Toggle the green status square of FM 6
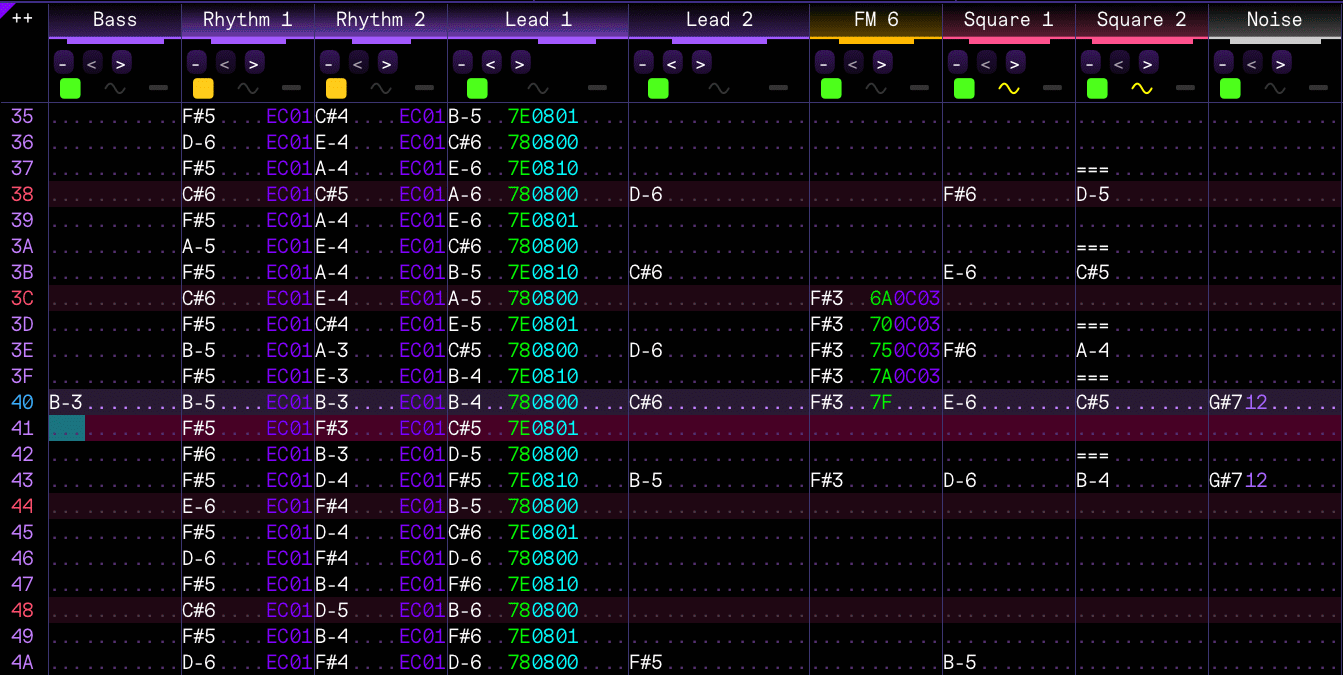 tap(831, 88)
